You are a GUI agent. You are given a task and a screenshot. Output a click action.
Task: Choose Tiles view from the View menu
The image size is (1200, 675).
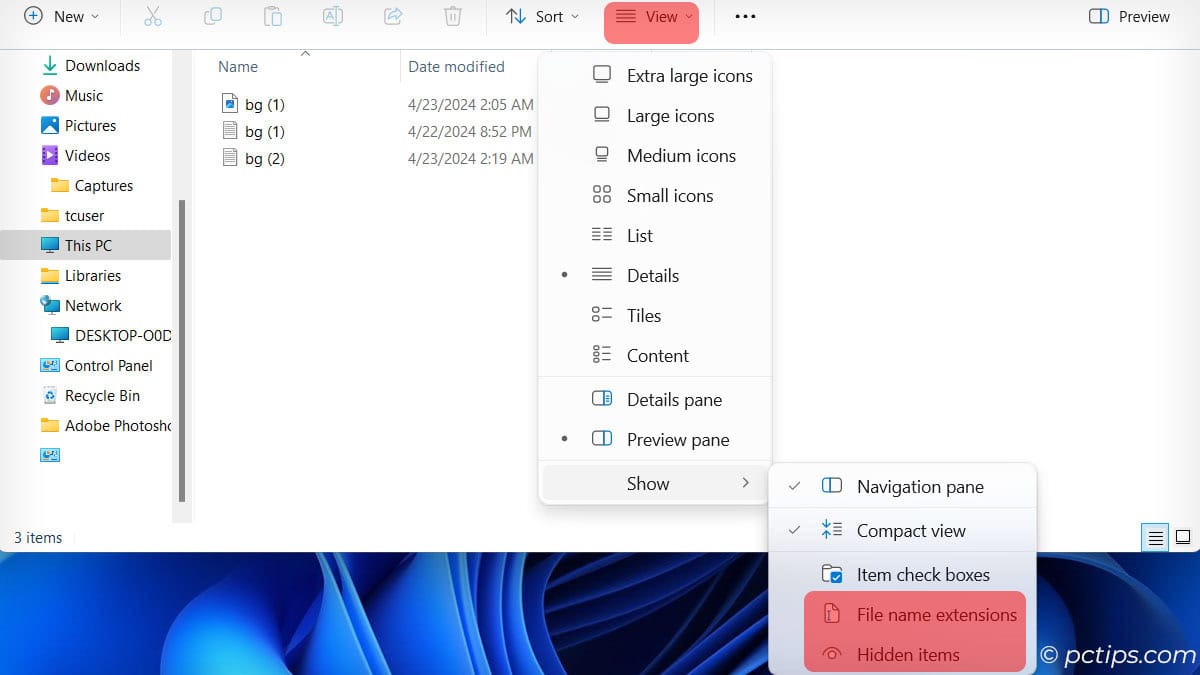(643, 315)
